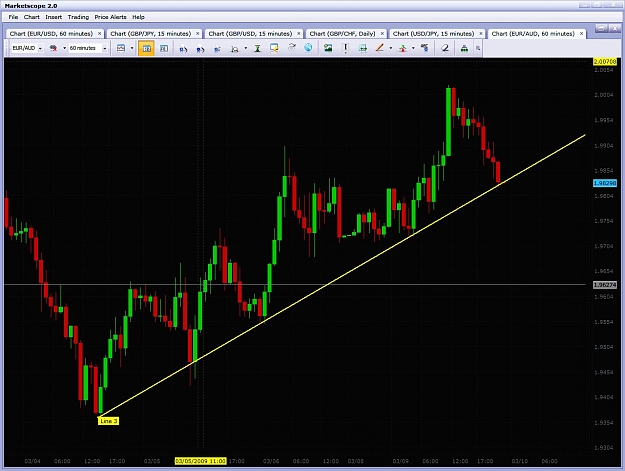Click the blue globe icon in the toolbar
The height and width of the screenshot is (471, 625).
coord(308,48)
